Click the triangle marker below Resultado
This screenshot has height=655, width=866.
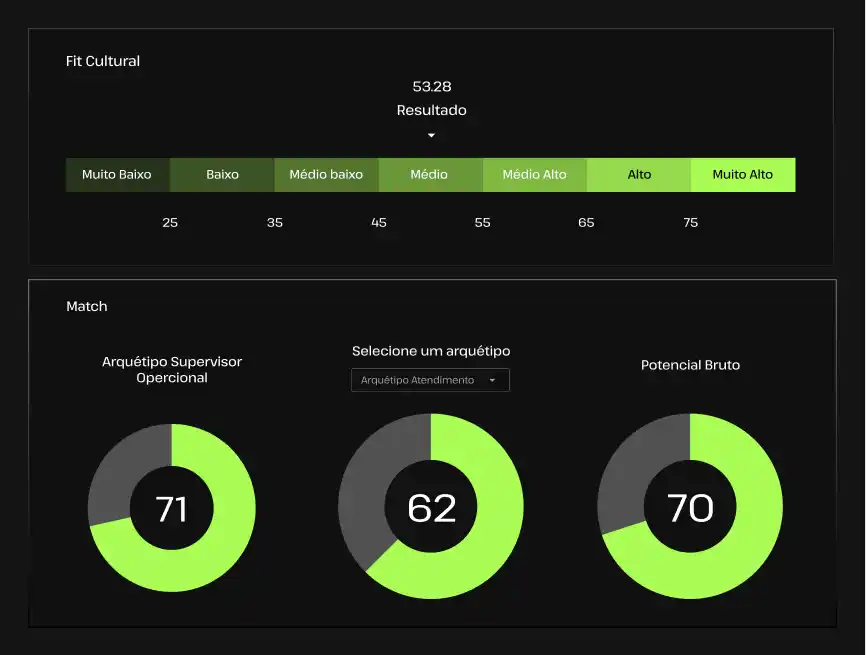tap(431, 135)
